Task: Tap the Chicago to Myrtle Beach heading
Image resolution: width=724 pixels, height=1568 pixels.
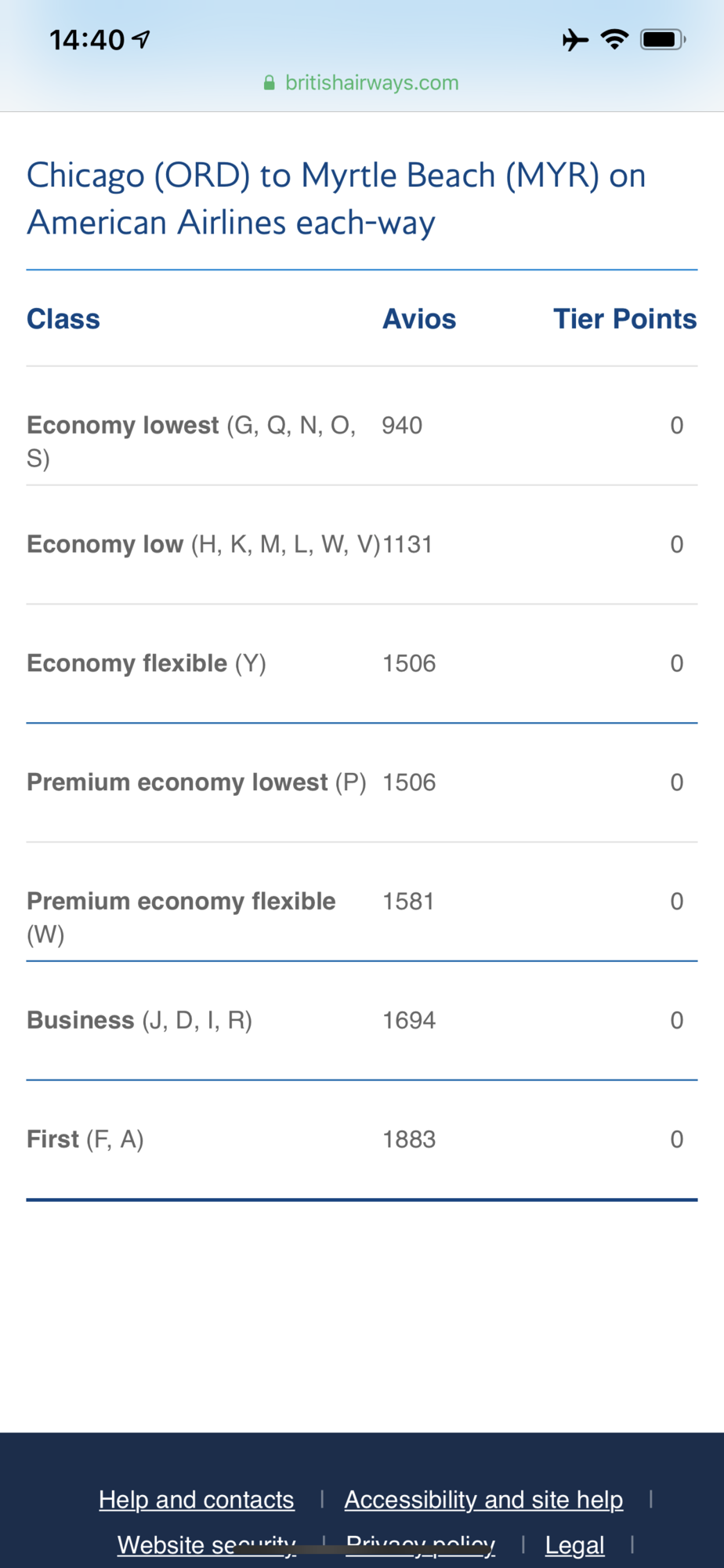Action: 336,198
